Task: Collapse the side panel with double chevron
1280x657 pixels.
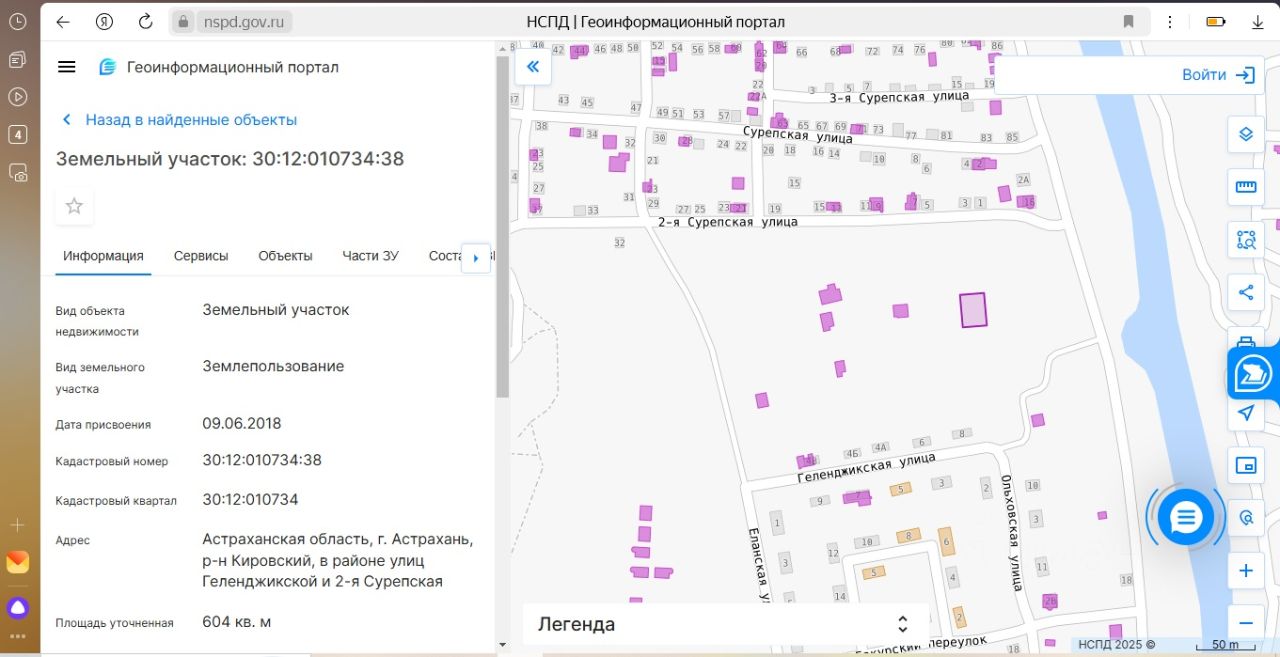Action: coord(533,67)
